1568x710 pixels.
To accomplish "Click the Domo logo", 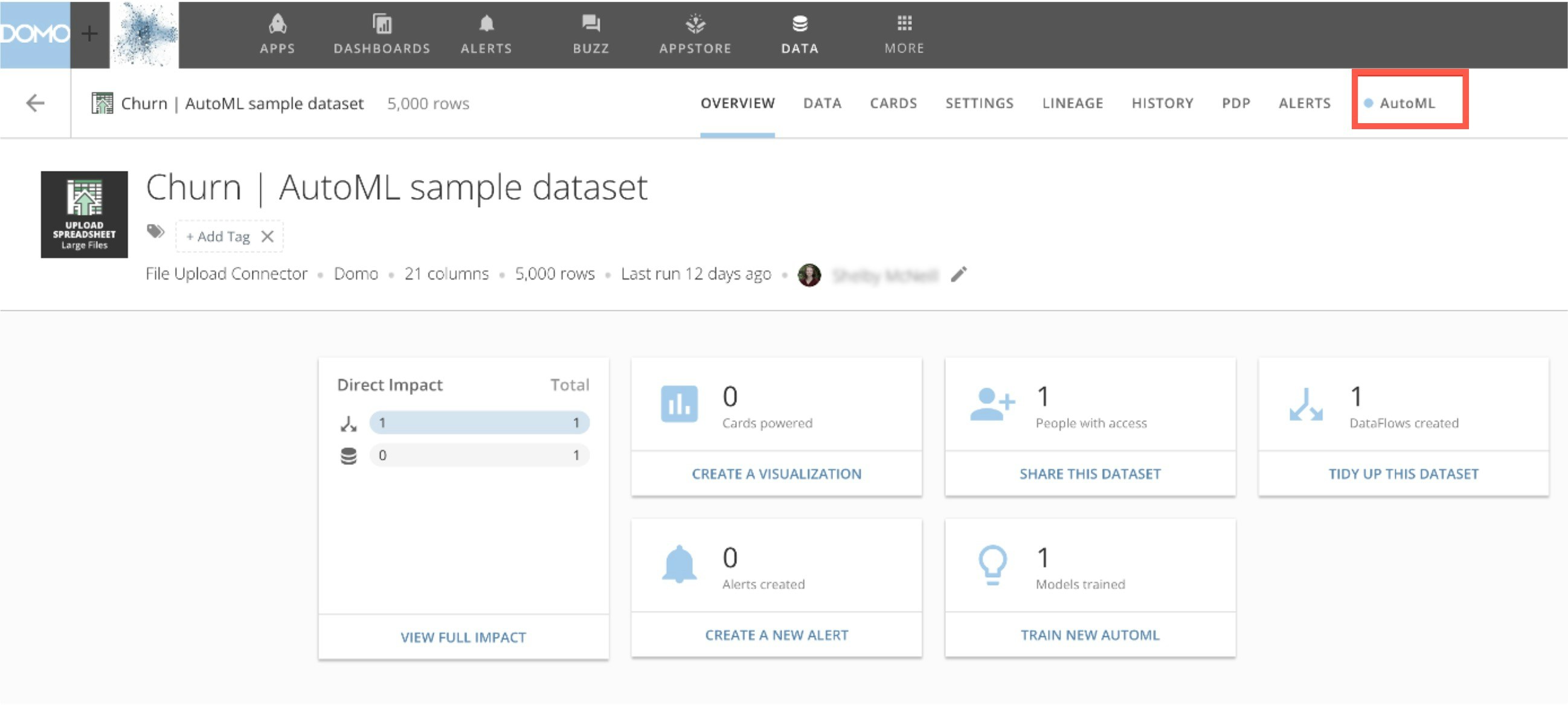I will [34, 34].
